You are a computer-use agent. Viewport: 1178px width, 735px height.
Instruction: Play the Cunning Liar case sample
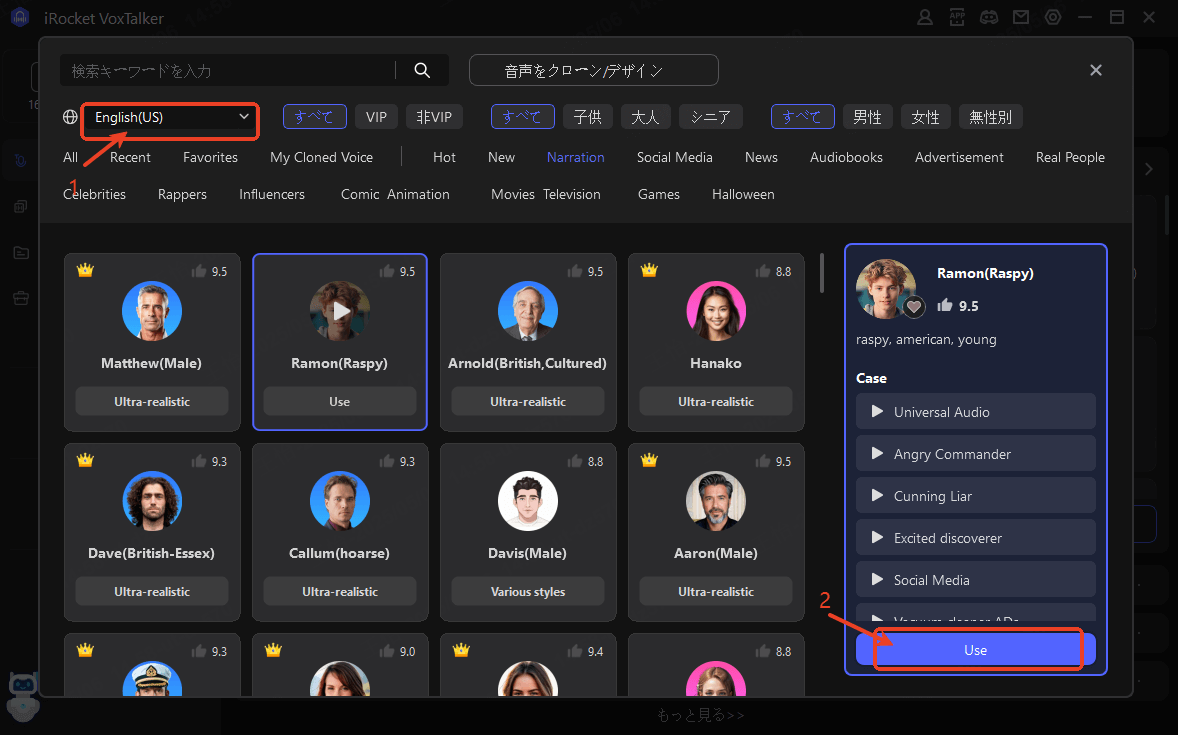[877, 495]
